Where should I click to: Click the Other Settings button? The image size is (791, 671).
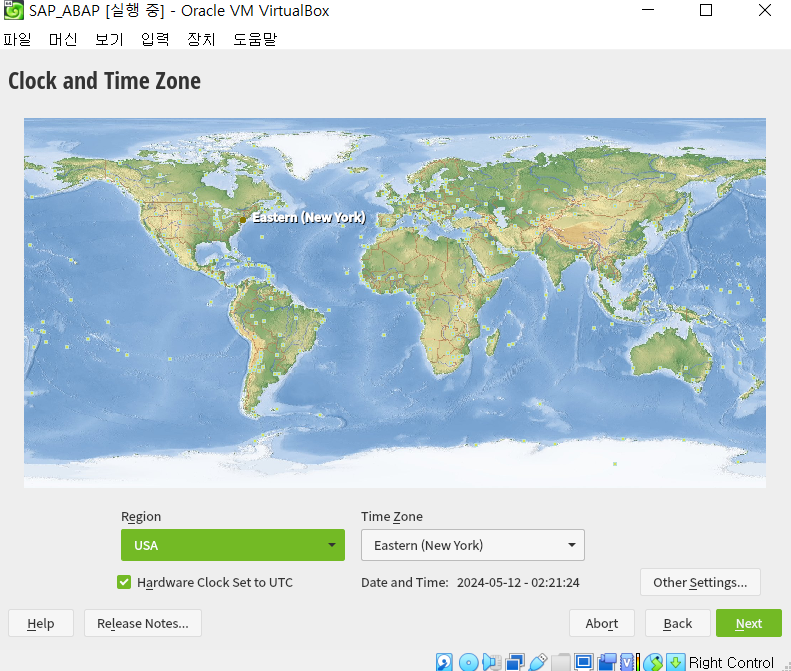(x=700, y=582)
